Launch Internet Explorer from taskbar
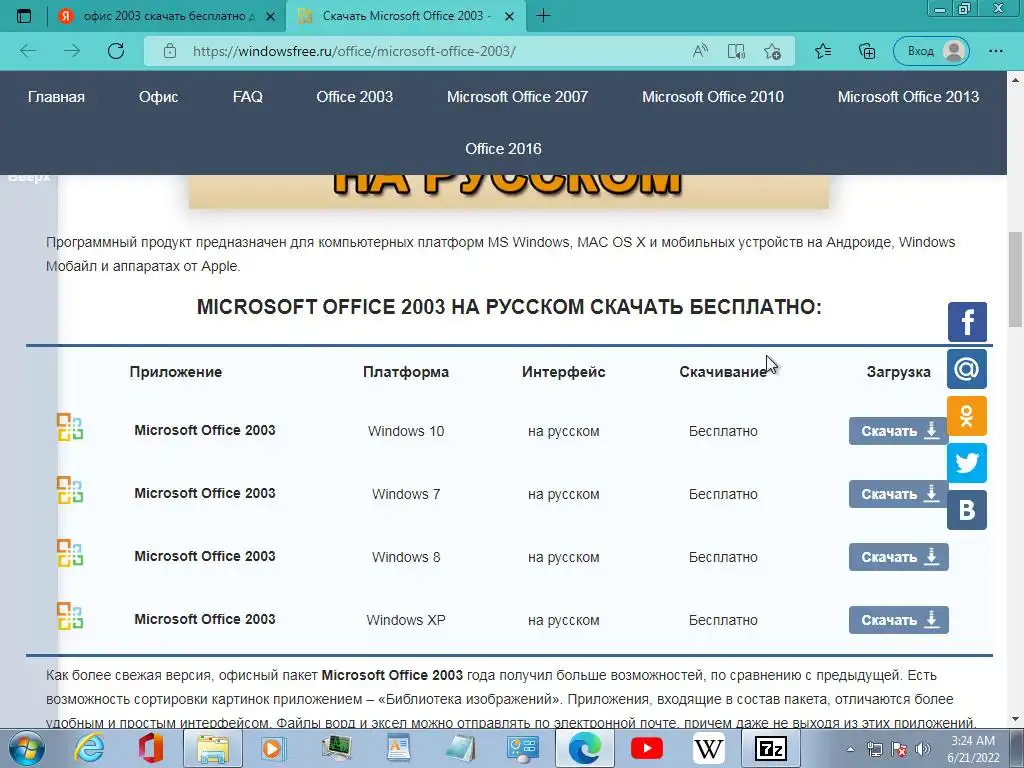 [89, 748]
